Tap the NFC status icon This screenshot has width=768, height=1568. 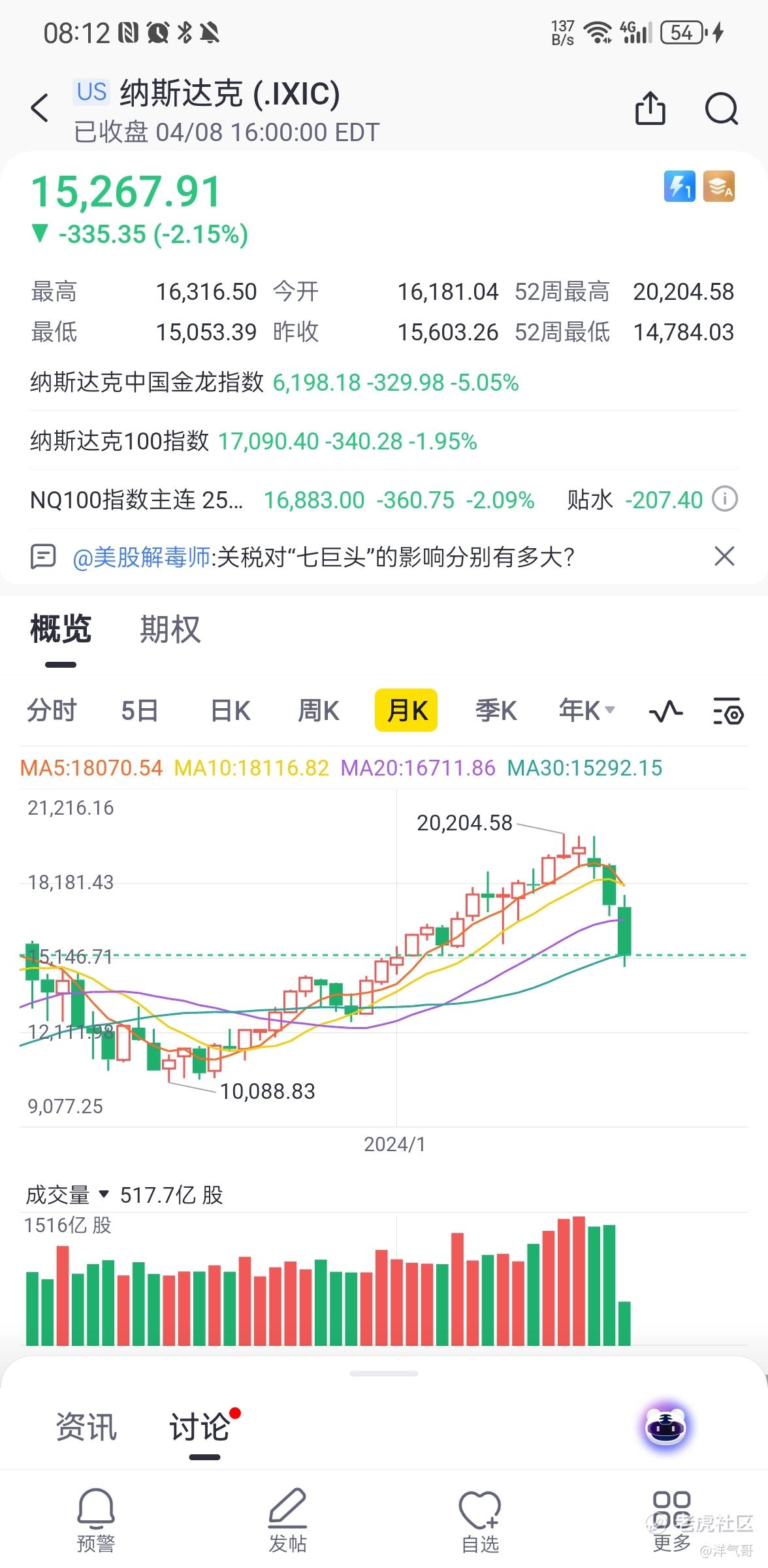pos(128,32)
